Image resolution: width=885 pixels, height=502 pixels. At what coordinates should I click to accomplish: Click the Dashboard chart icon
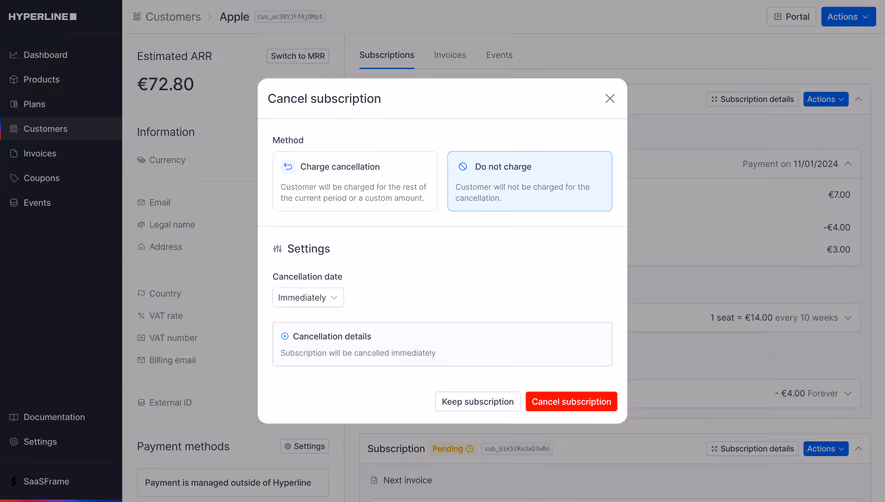coord(14,55)
